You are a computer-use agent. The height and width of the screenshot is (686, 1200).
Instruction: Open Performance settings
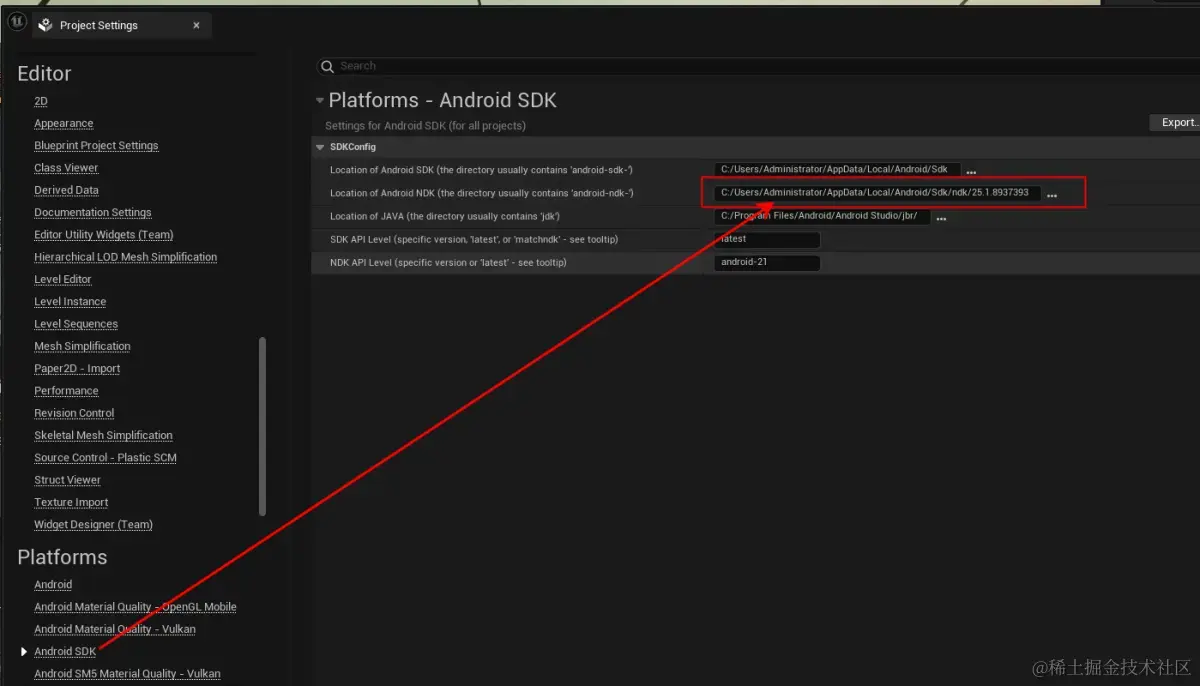click(x=66, y=391)
